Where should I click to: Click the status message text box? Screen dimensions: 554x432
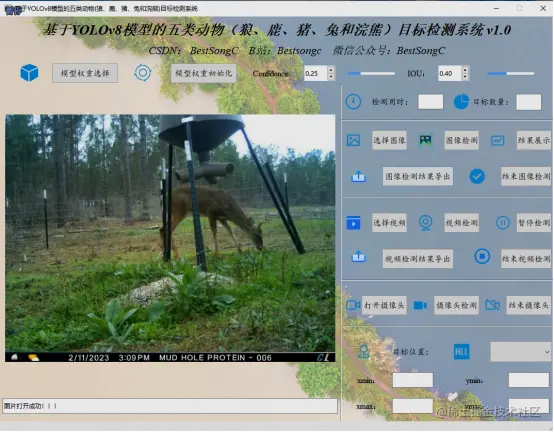point(170,406)
